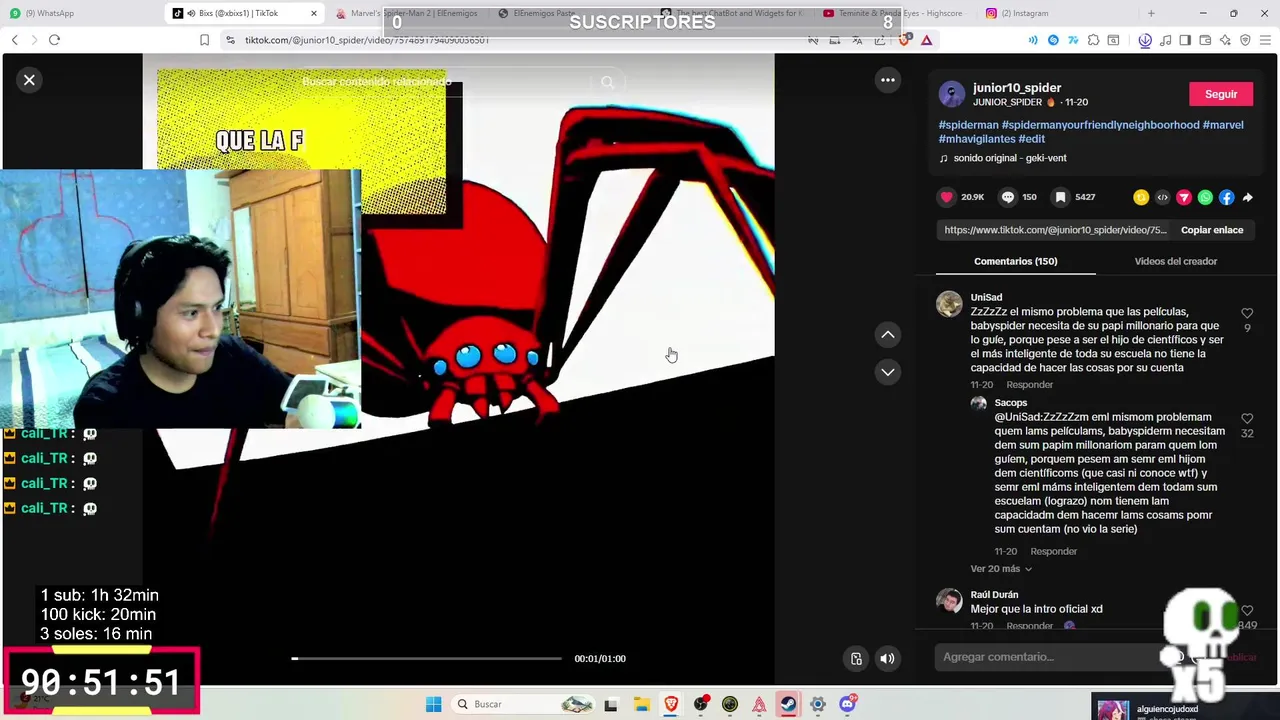Click the taskbar Buscar search box

click(x=525, y=704)
